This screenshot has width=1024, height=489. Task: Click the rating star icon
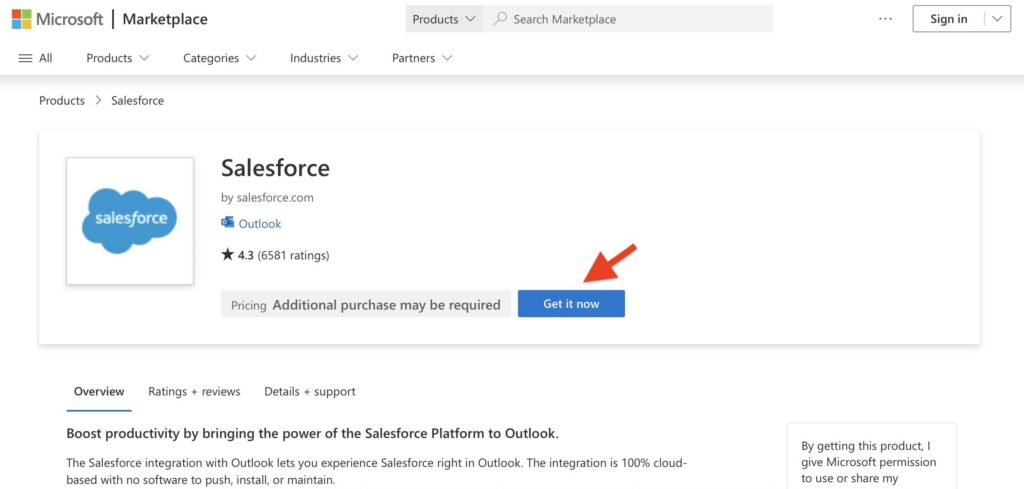click(227, 255)
